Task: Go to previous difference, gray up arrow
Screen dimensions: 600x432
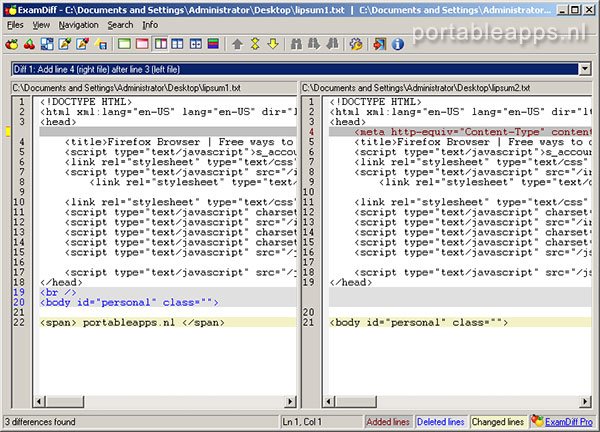Action: (237, 44)
